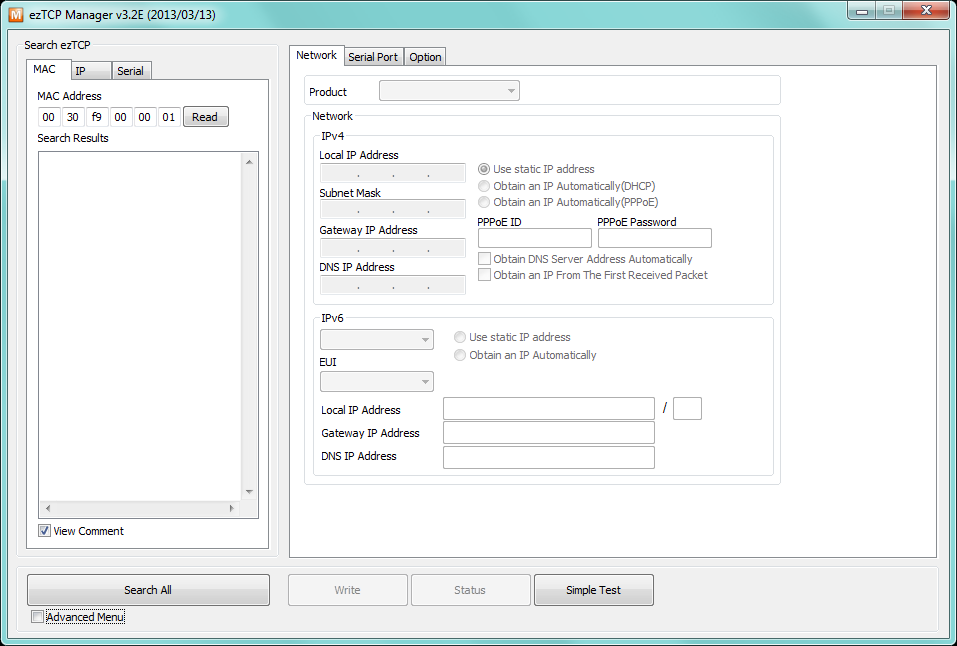Click the Subnet Mask field

point(392,209)
